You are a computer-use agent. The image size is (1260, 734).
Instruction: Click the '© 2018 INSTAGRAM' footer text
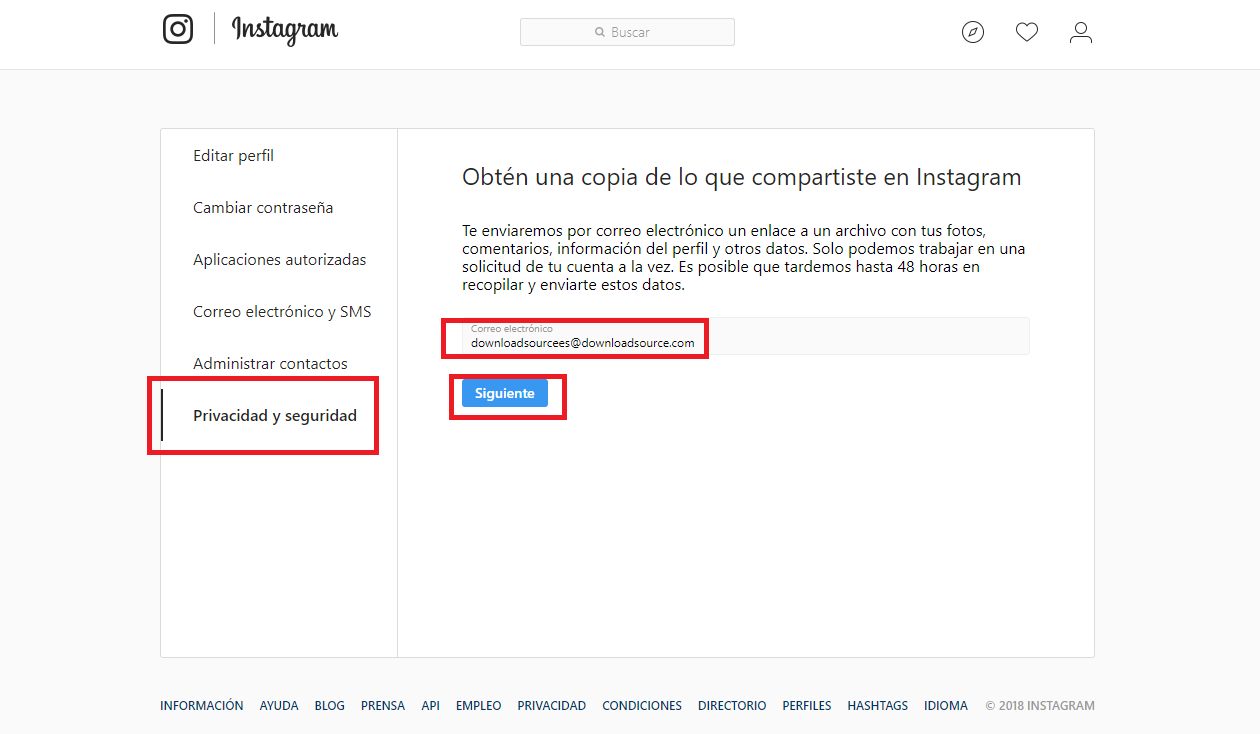pos(1040,706)
